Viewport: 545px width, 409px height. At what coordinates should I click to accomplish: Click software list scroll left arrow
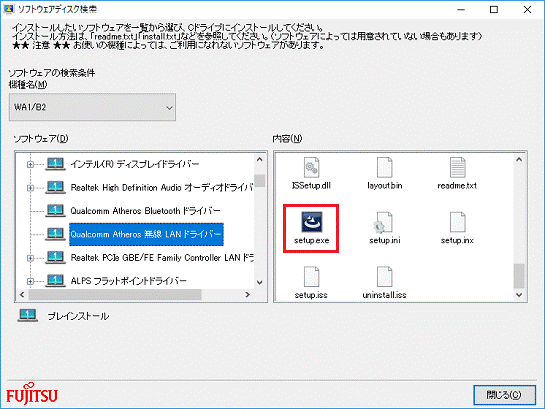(x=22, y=295)
